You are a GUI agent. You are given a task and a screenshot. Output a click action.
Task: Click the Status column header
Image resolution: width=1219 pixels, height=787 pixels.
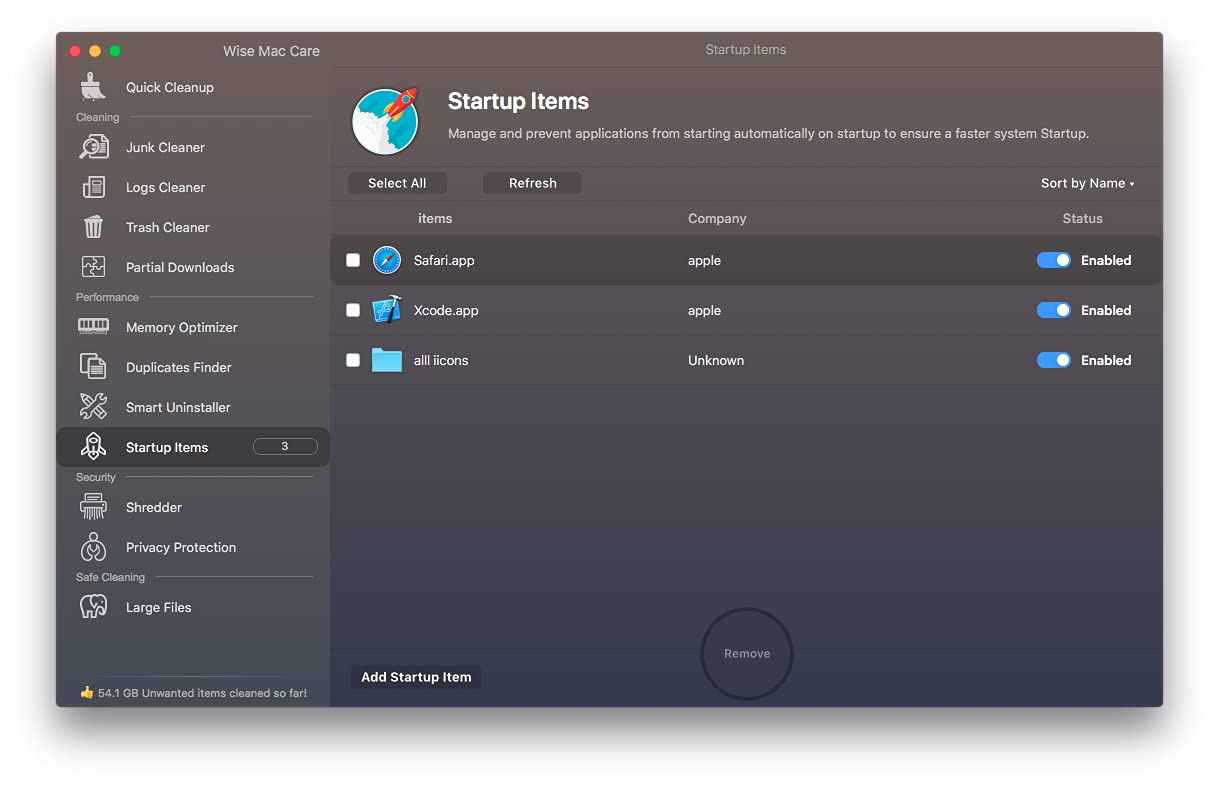point(1082,218)
